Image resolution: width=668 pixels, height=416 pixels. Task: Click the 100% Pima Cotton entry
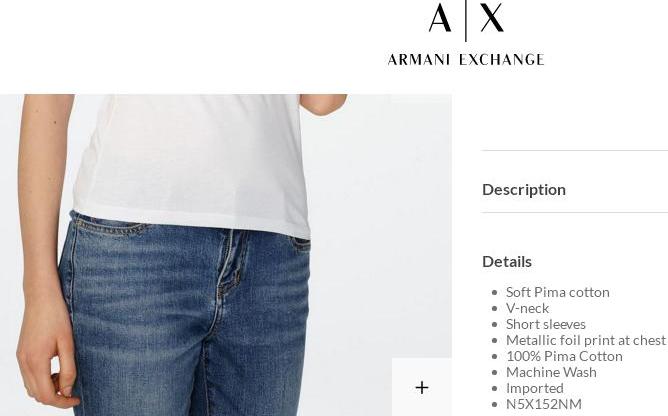pos(564,356)
